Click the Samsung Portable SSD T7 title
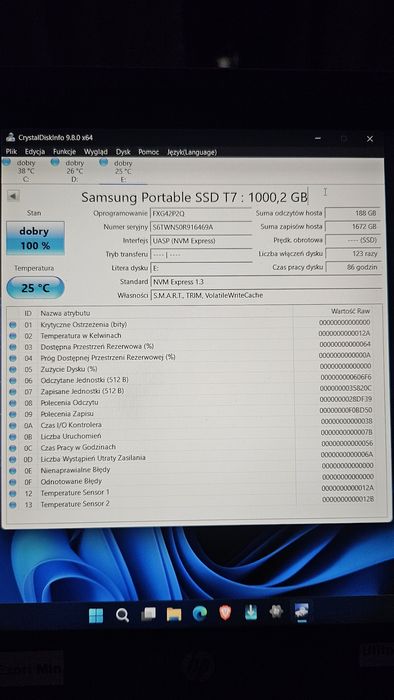The width and height of the screenshot is (394, 700). (x=195, y=197)
